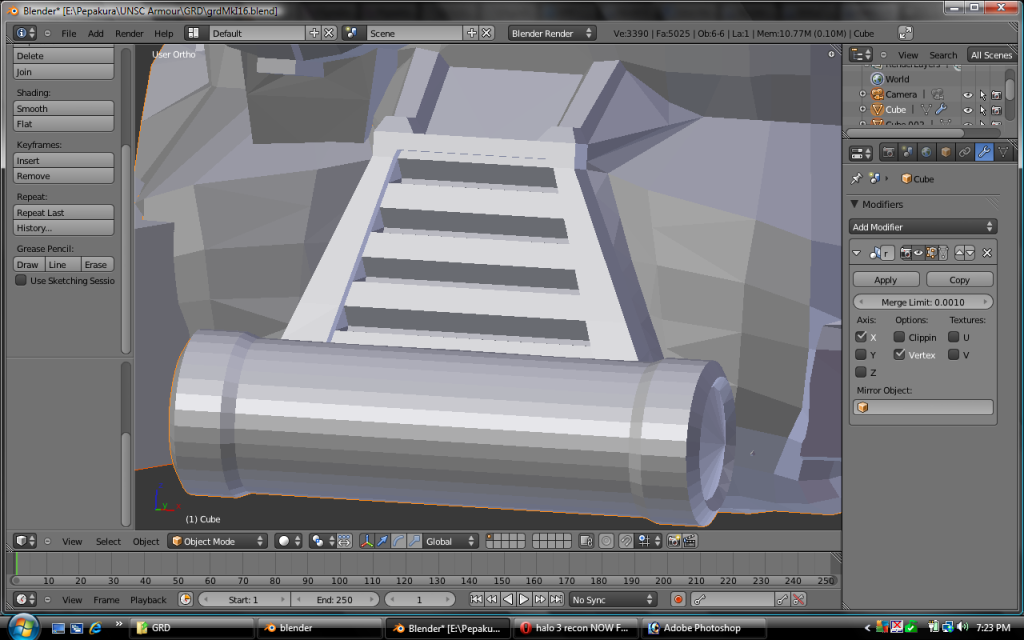Delete the Default screen layout with X

click(329, 33)
